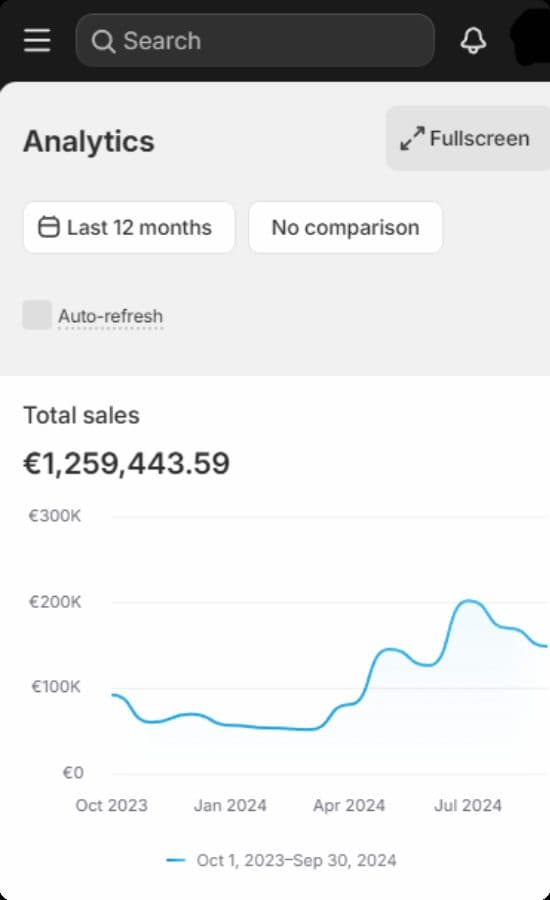Open notifications via bell icon
Screen dimensions: 550x900
[x=473, y=40]
